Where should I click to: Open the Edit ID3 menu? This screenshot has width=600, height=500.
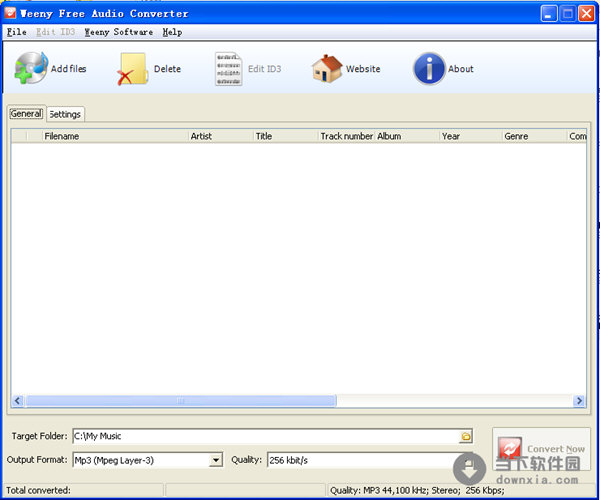(x=55, y=32)
